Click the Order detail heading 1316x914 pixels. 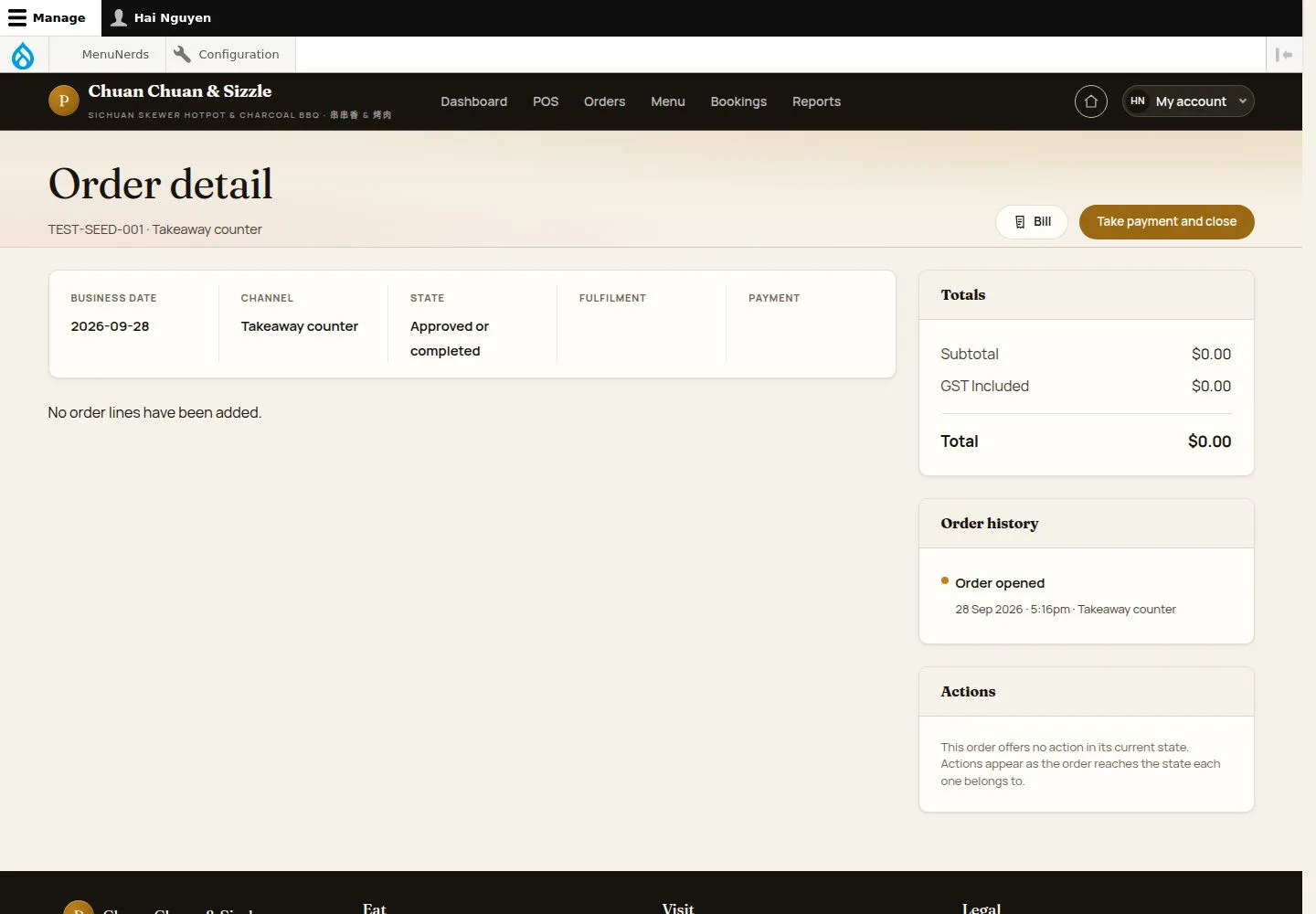(161, 184)
